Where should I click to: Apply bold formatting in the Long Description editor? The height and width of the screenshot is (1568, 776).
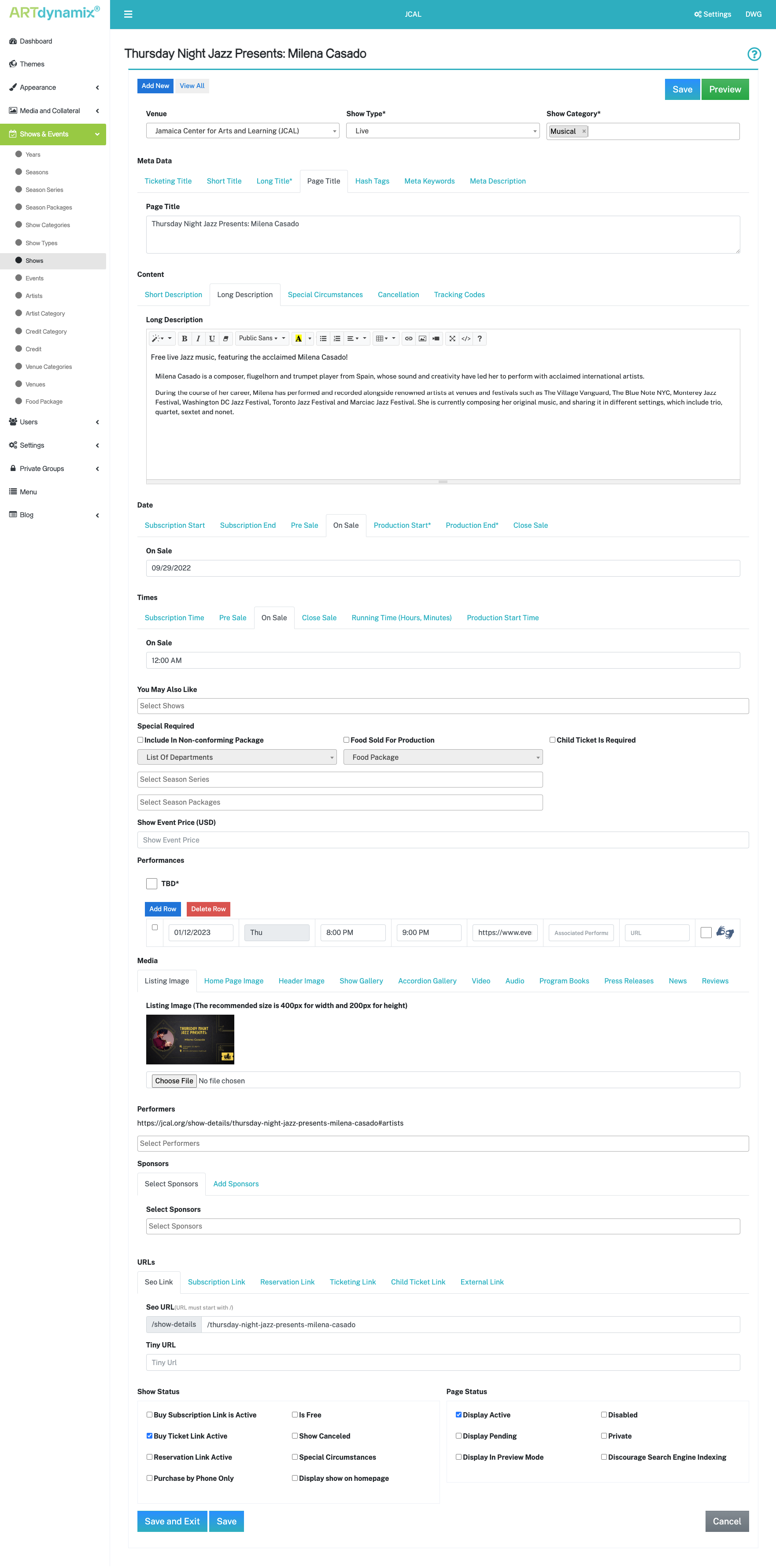click(185, 339)
